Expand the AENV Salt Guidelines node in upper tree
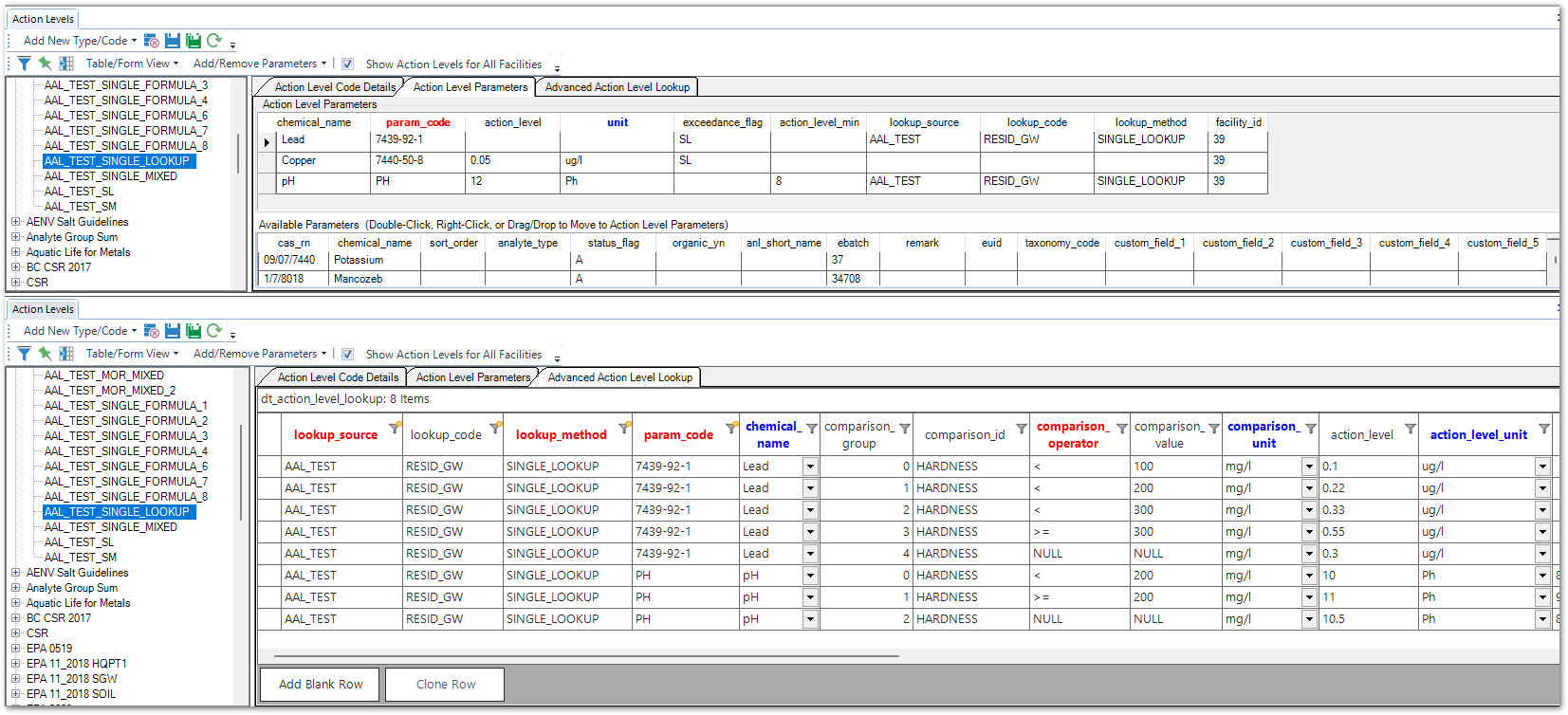The image size is (1568, 715). pos(16,222)
